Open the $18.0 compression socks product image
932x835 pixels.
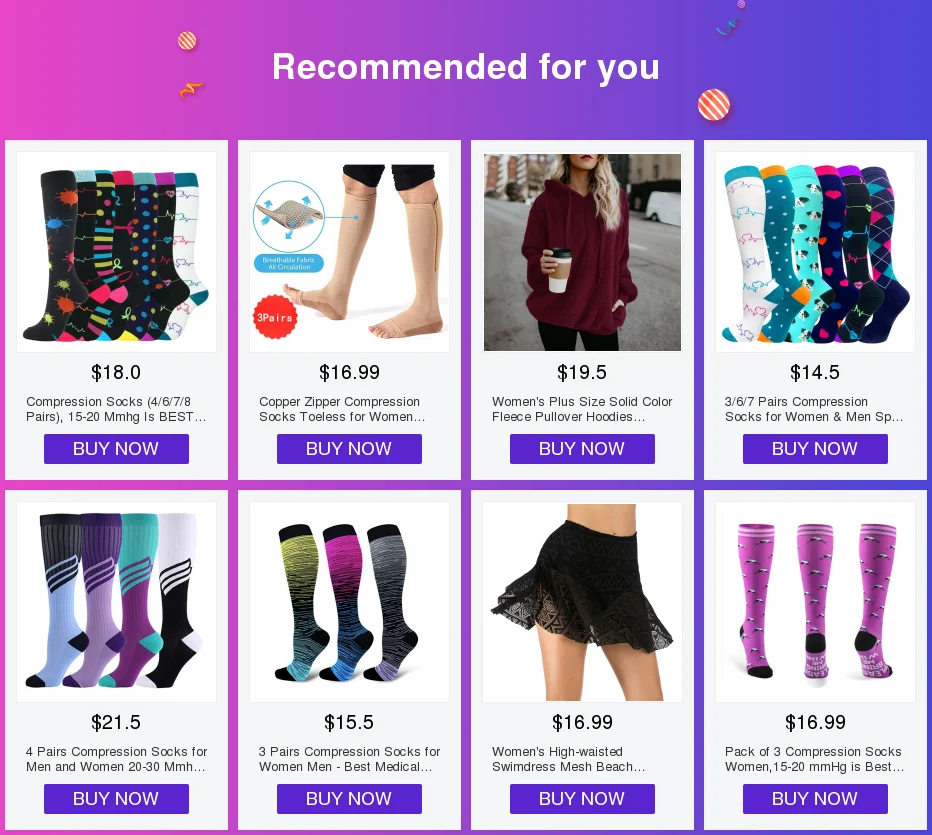point(116,252)
